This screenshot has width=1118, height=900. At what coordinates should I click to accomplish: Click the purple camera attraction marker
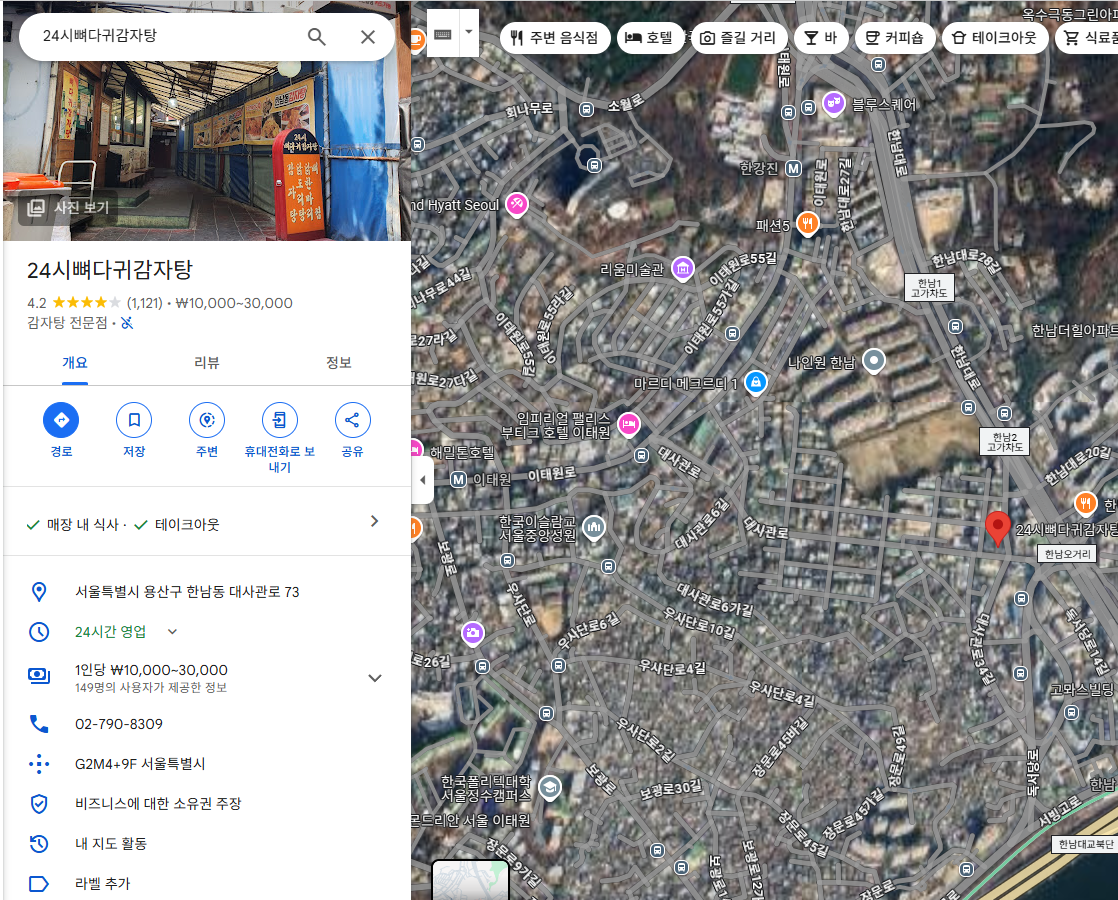tap(473, 633)
